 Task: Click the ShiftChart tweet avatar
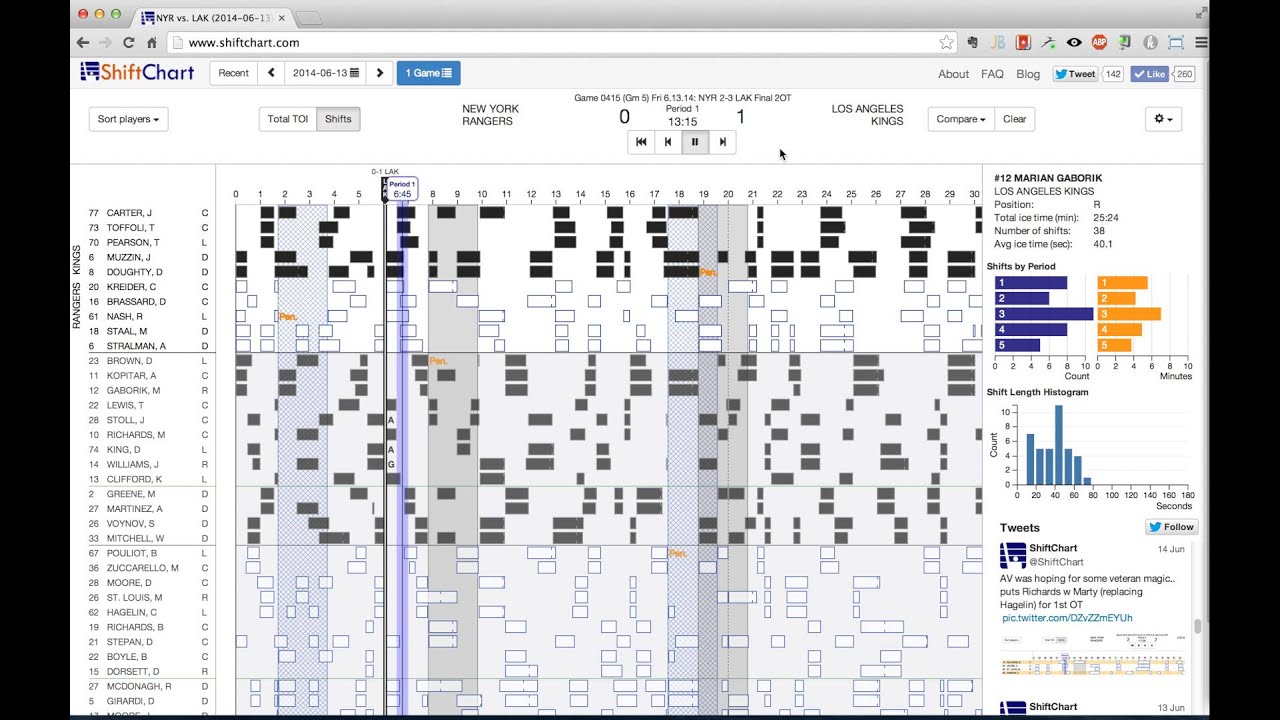pos(1012,555)
